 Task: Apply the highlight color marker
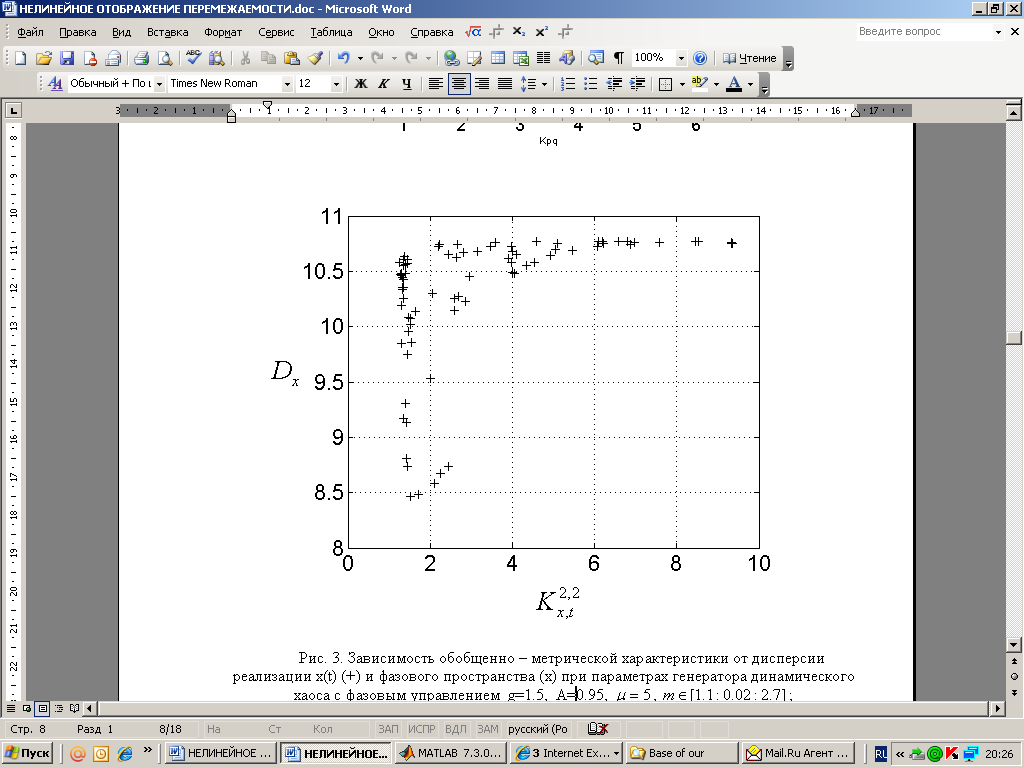[x=700, y=84]
